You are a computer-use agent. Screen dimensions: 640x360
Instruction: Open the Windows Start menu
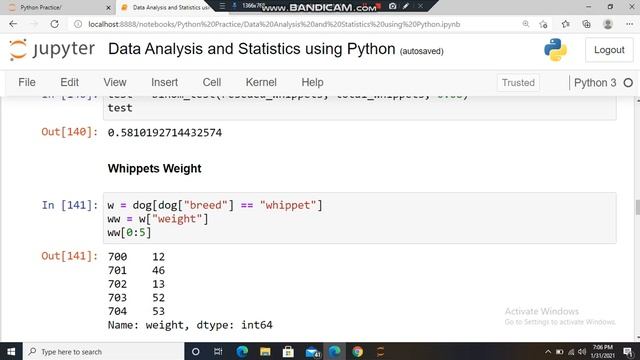(11, 351)
